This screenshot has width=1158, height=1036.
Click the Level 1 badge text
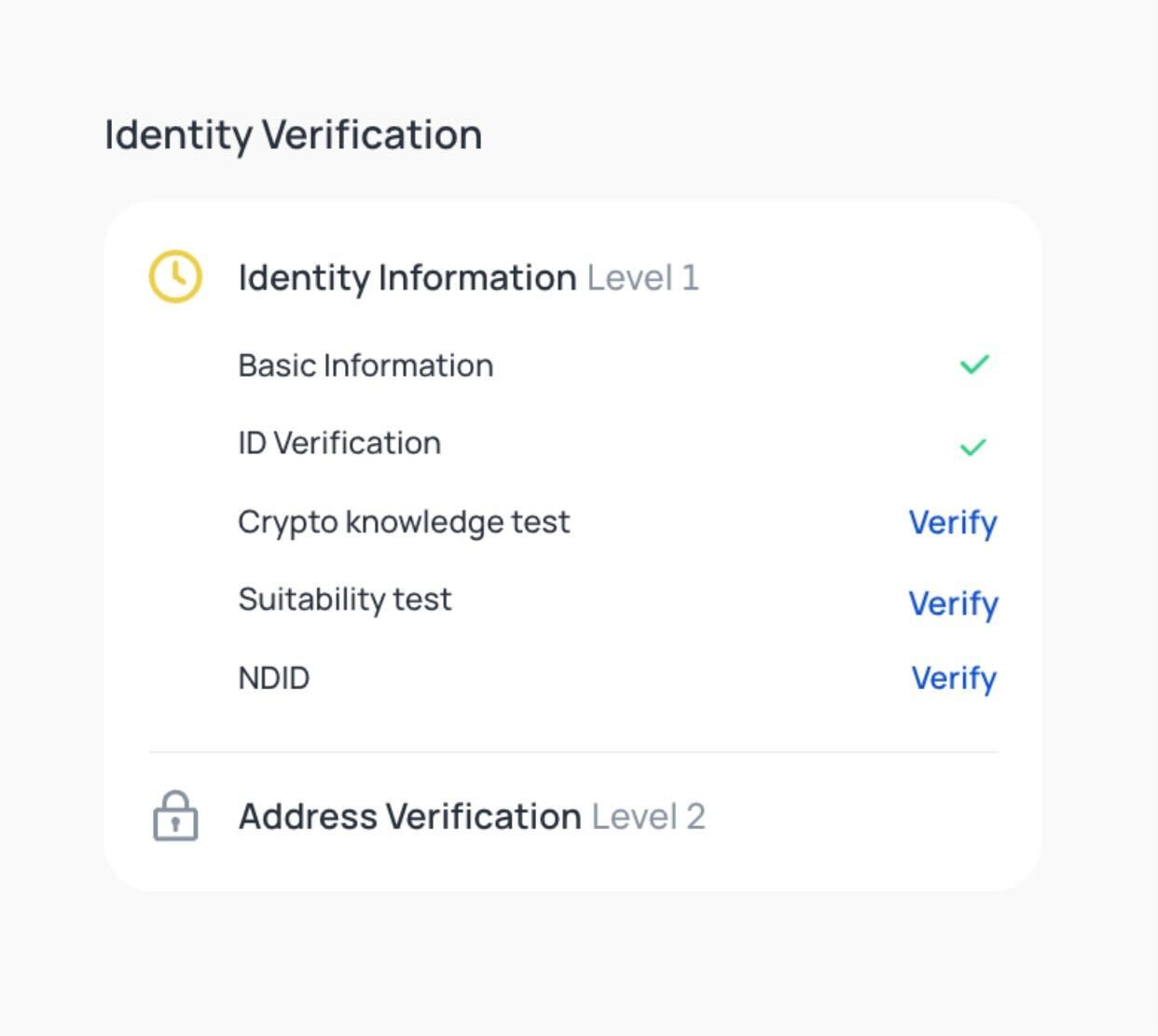pos(642,278)
